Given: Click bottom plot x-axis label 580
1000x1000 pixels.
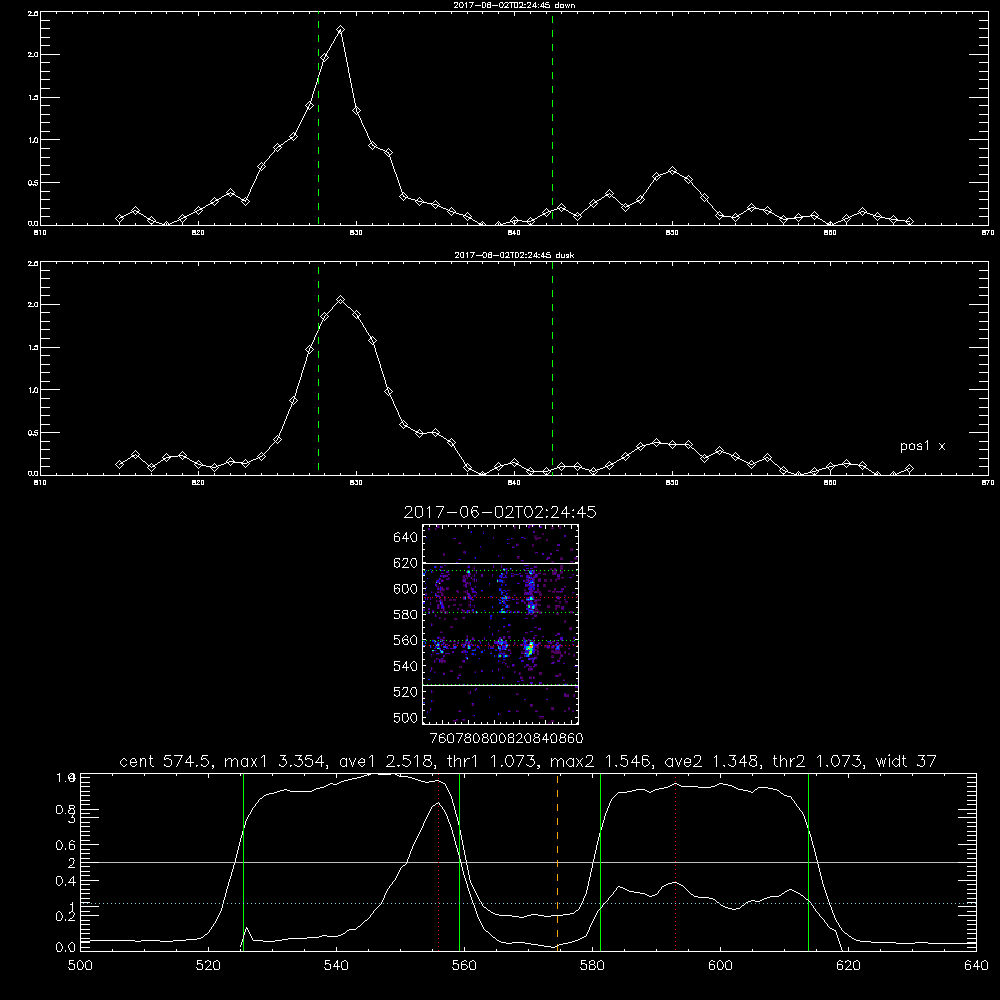Looking at the screenshot, I should 592,966.
